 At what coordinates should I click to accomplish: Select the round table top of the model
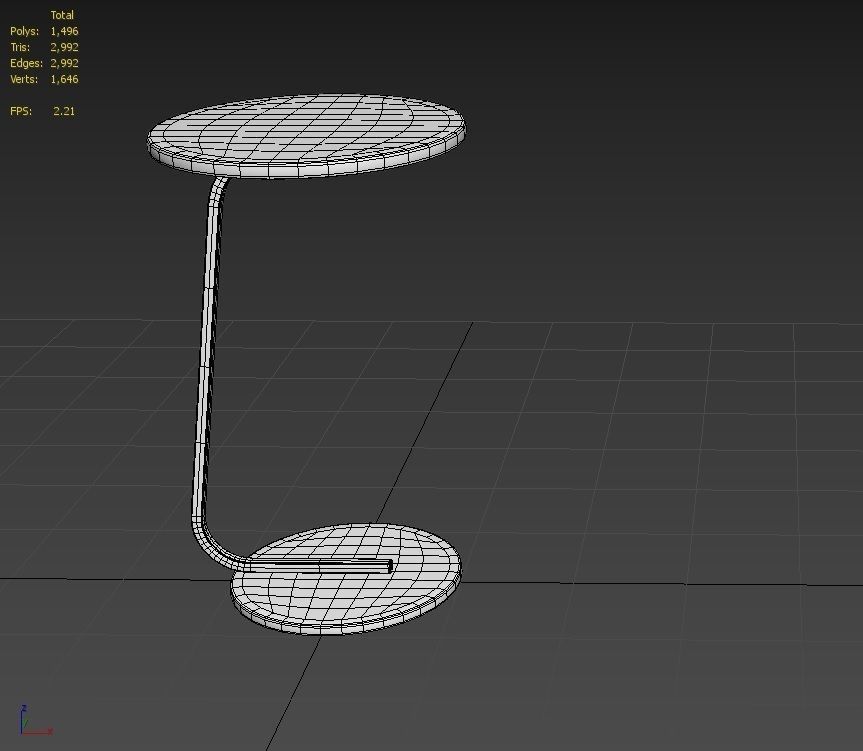(x=307, y=136)
